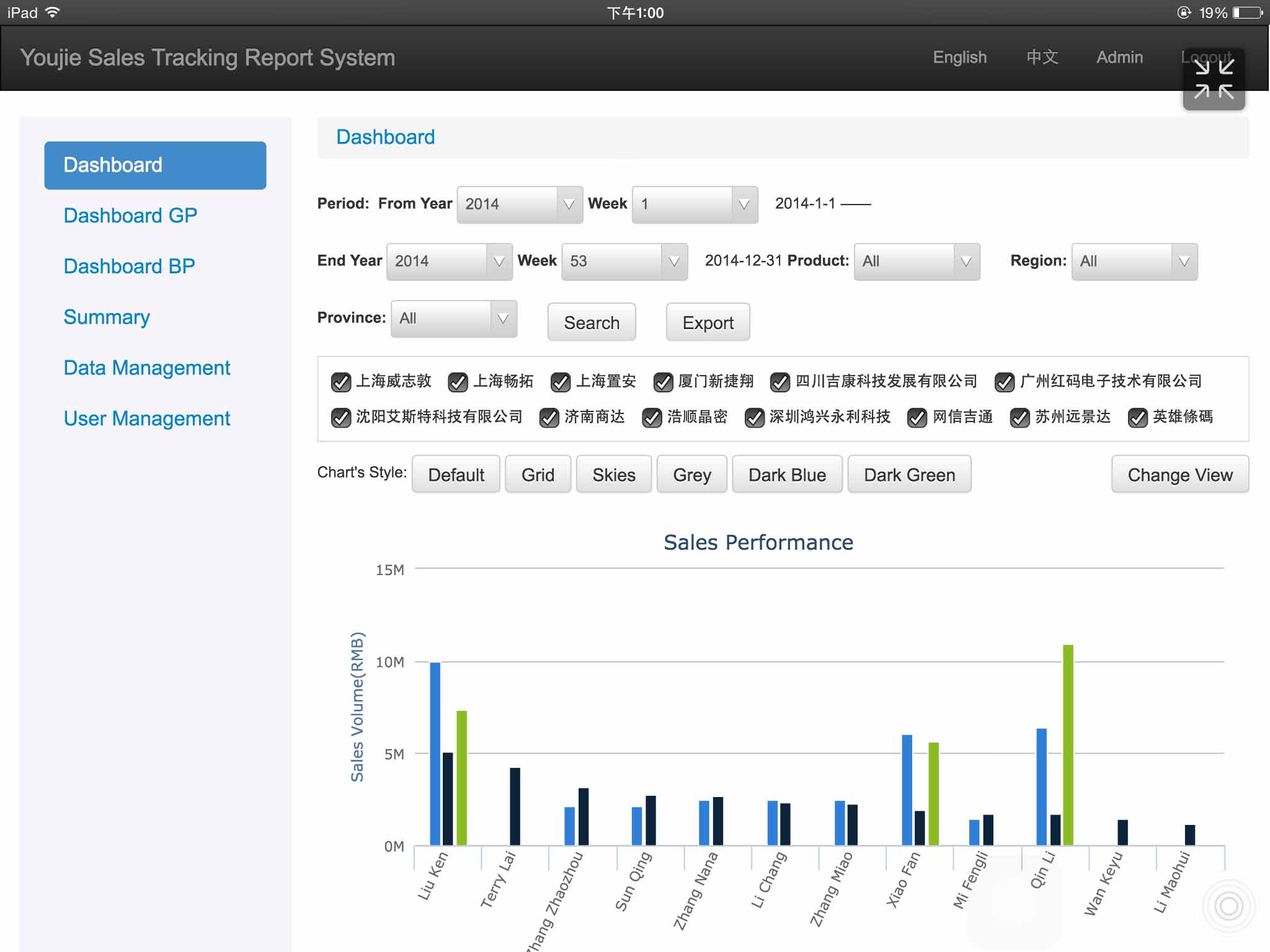The height and width of the screenshot is (952, 1270).
Task: Switch language to 中文
Action: pos(1042,57)
